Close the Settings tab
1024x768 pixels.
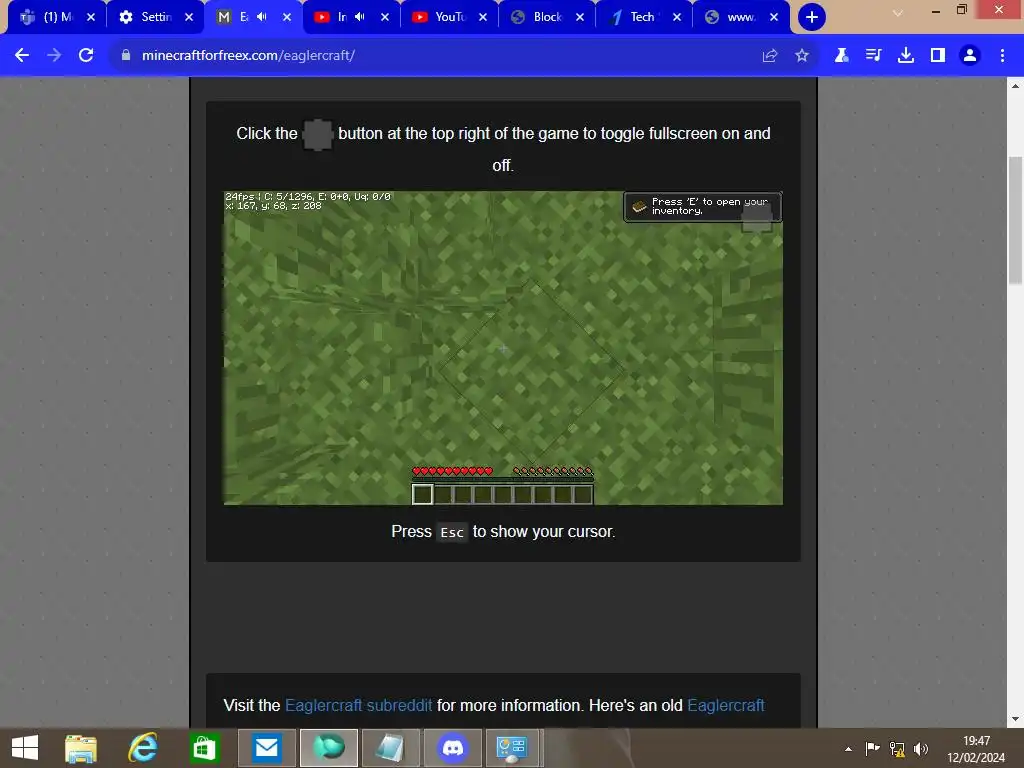click(189, 17)
